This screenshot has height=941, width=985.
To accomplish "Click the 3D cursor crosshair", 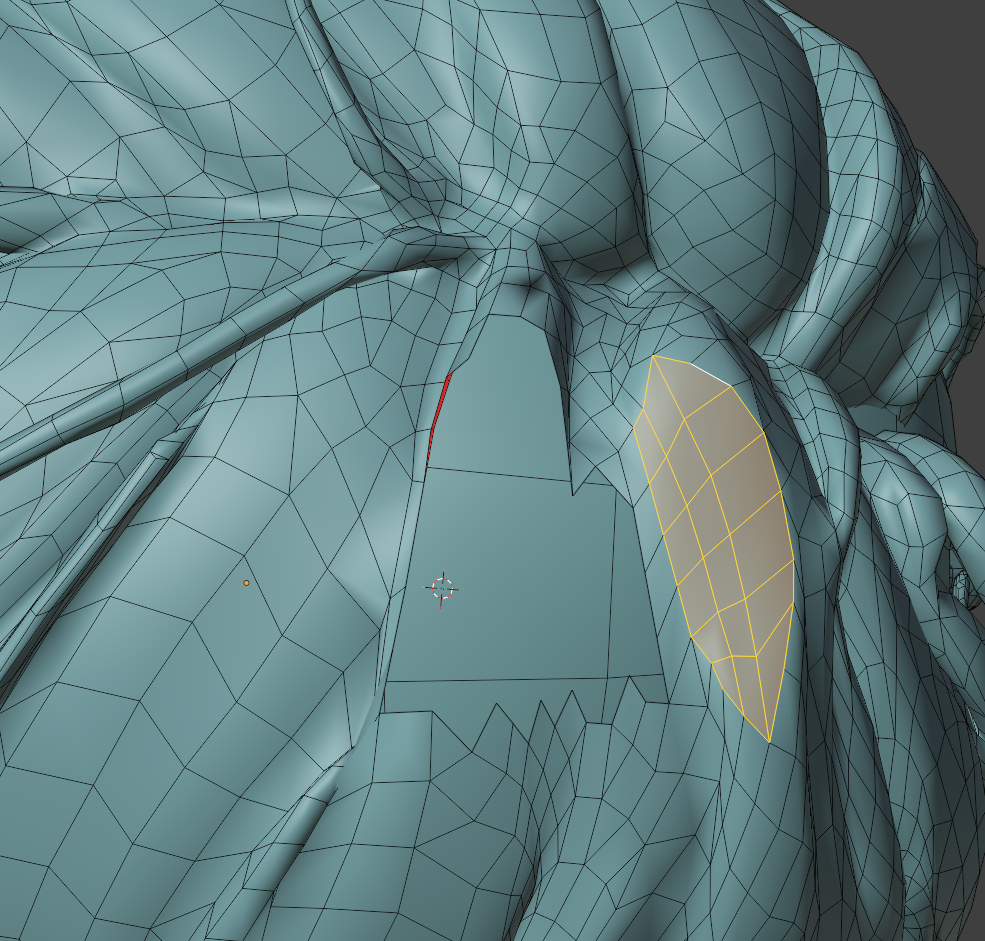I will [442, 588].
